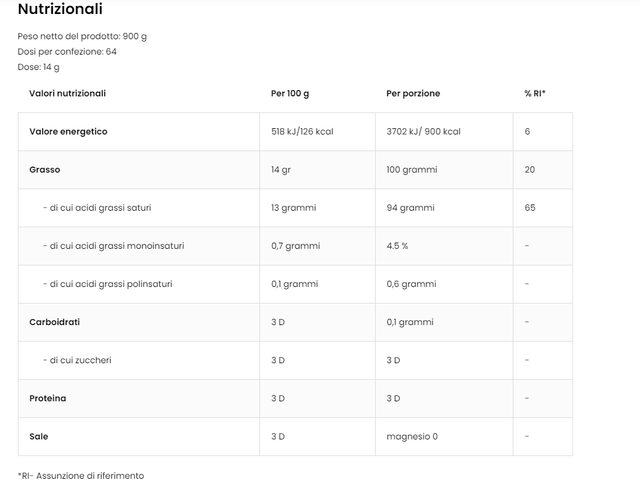
Task: Click the Dosi per confezione: 64 text
Action: 67,52
